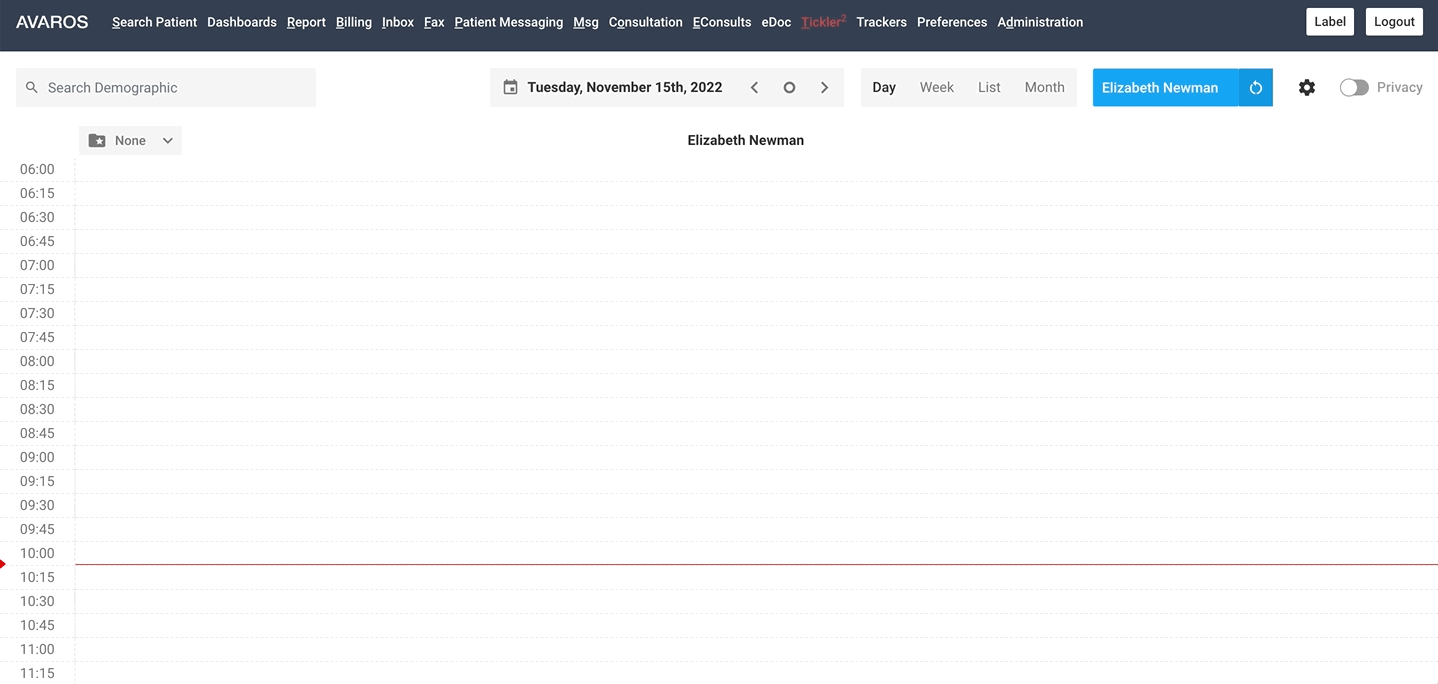1438x684 pixels.
Task: Enable the Privacy toggle
Action: pyautogui.click(x=1354, y=87)
